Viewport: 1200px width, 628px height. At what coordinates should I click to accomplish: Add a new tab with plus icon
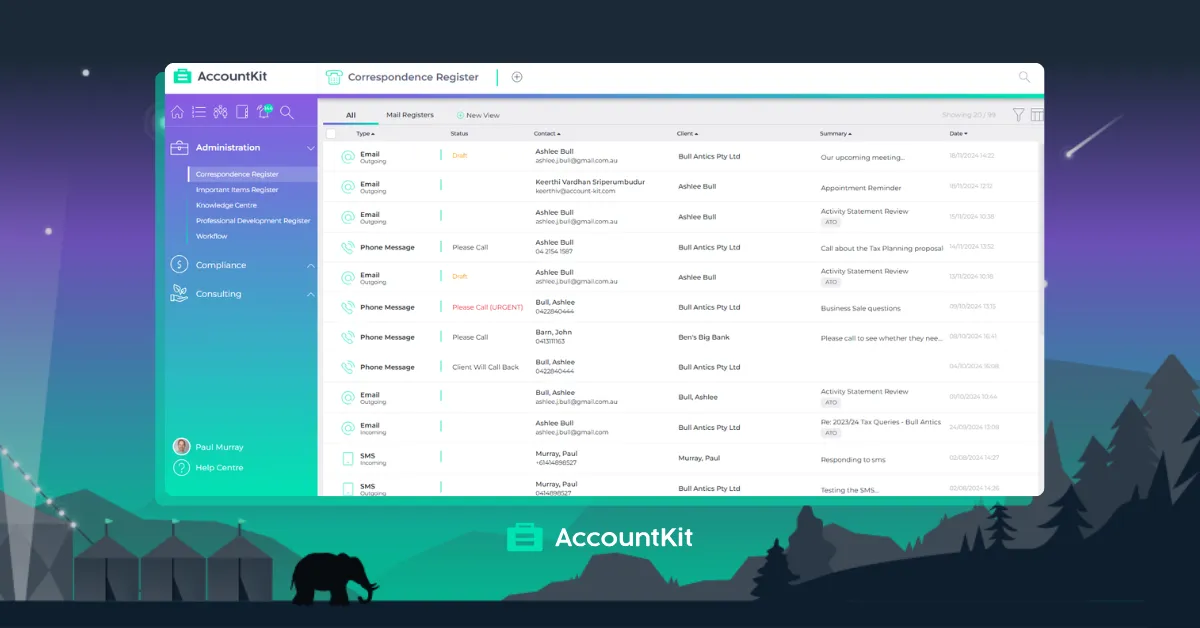[x=517, y=77]
